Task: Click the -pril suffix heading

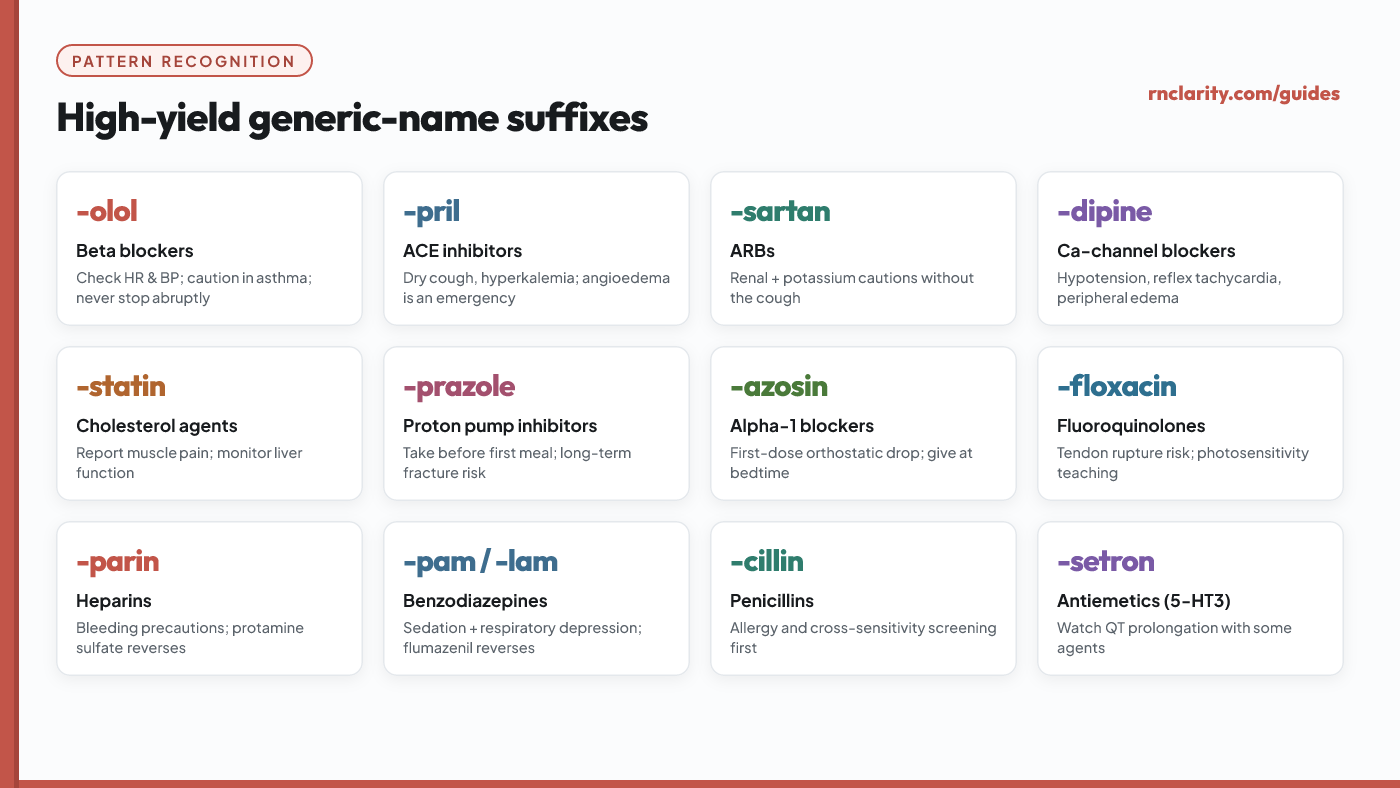Action: pos(431,212)
